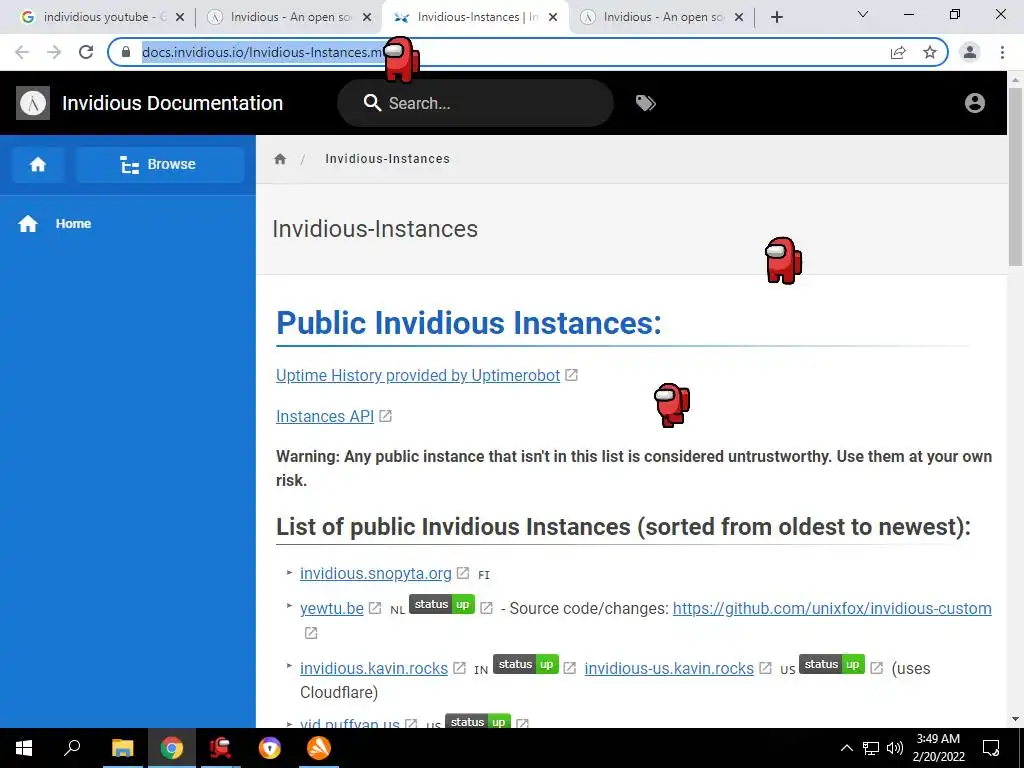
Task: Open the tags browser icon
Action: (645, 103)
